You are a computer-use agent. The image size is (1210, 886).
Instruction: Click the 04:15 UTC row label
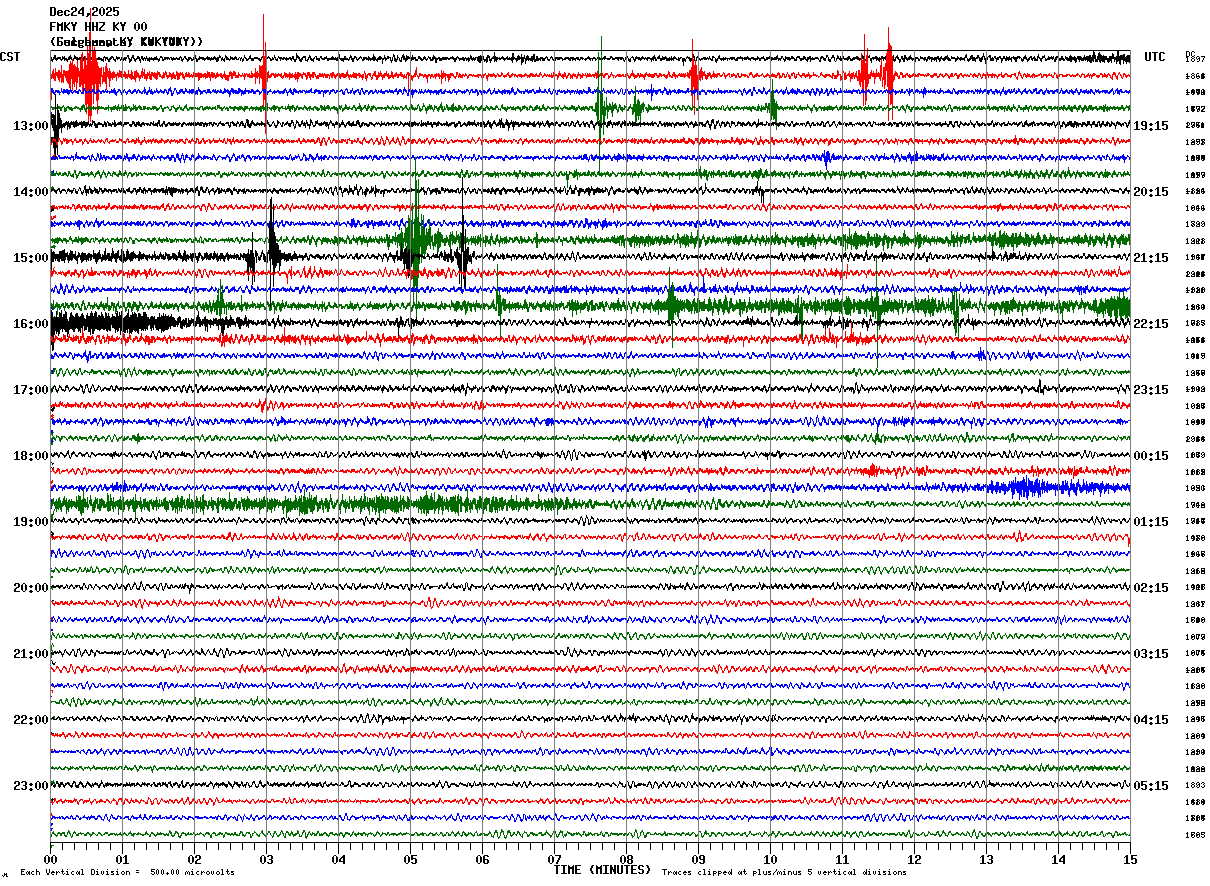coord(1151,720)
